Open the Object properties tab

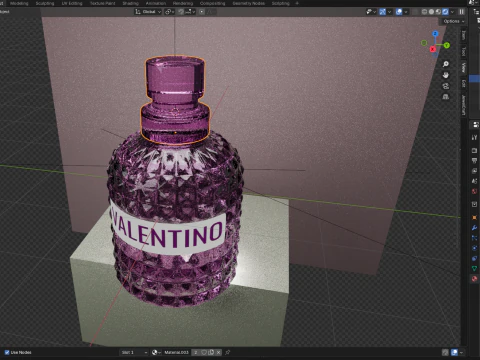474,217
